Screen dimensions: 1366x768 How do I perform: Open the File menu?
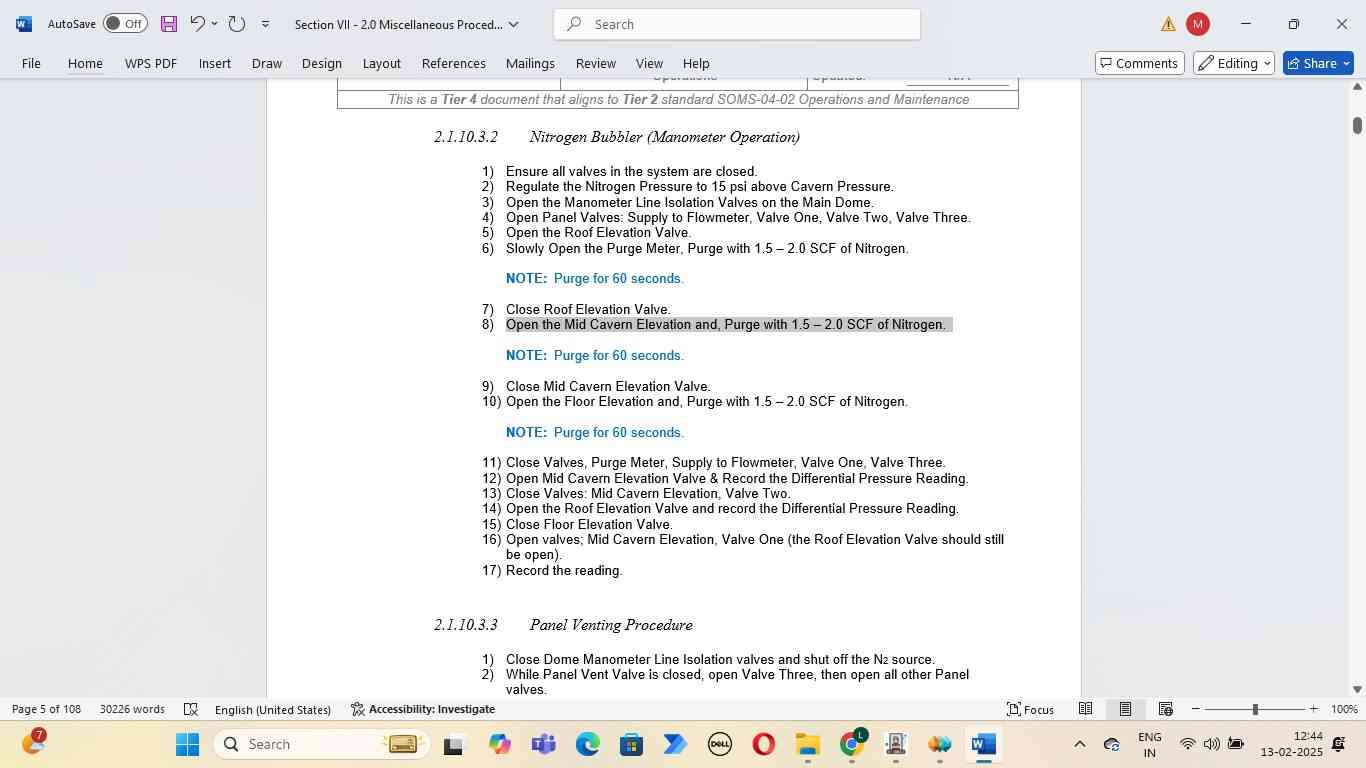(x=31, y=63)
